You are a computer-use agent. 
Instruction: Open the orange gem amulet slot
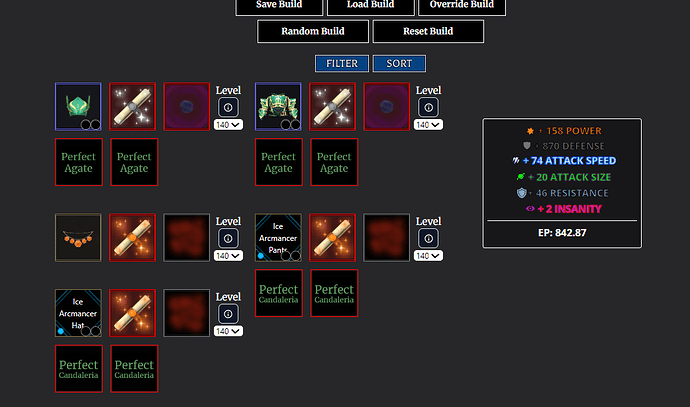pyautogui.click(x=78, y=238)
